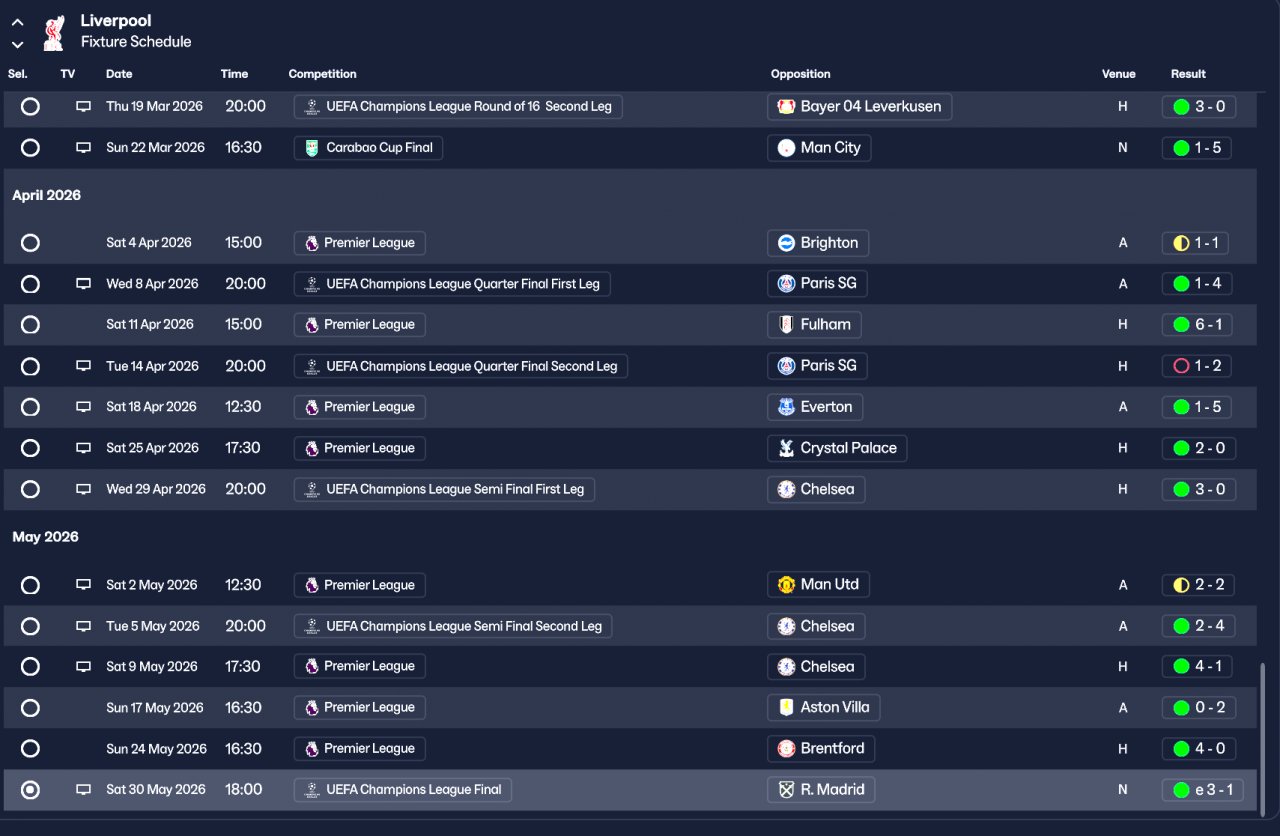Open the 1 - 5 result against Man City

click(1197, 148)
